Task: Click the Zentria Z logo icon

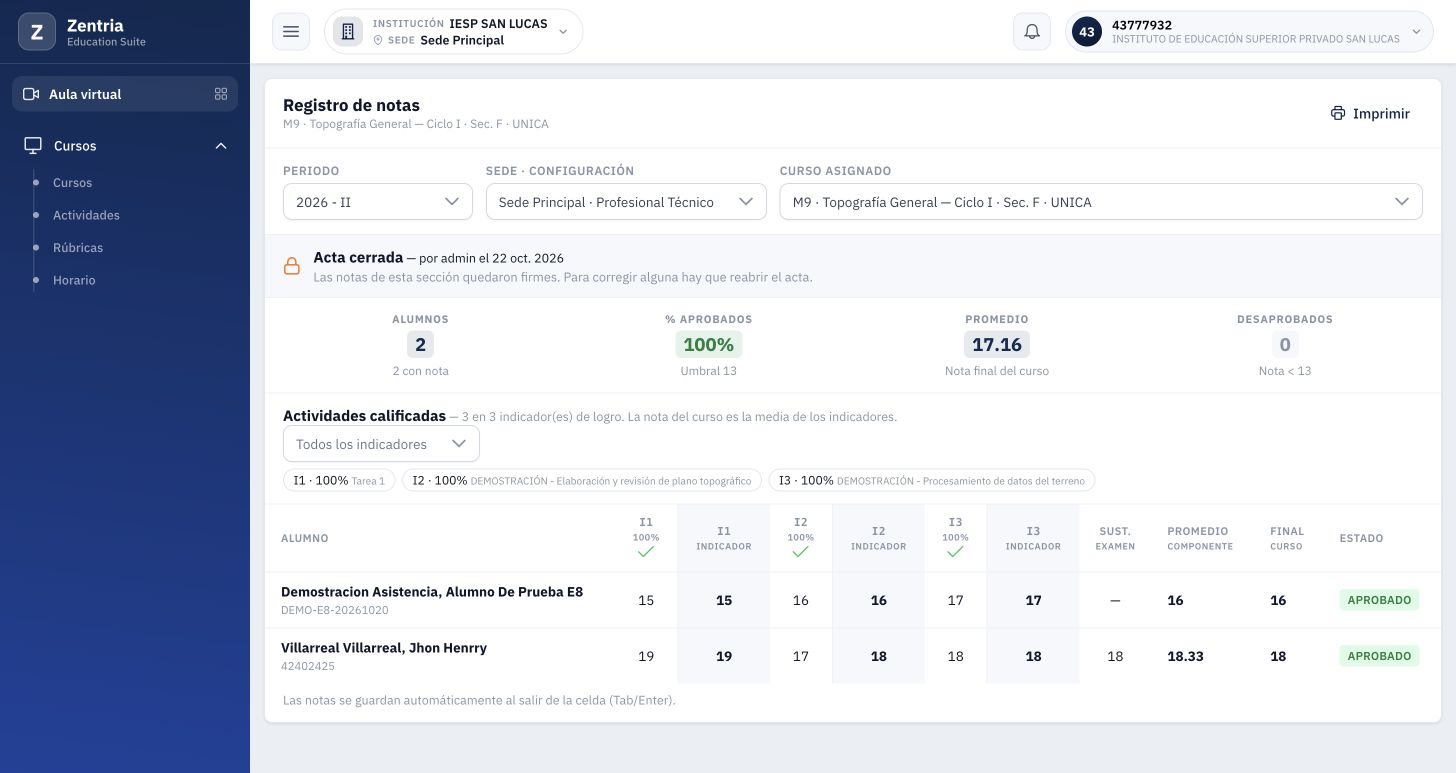Action: [37, 32]
